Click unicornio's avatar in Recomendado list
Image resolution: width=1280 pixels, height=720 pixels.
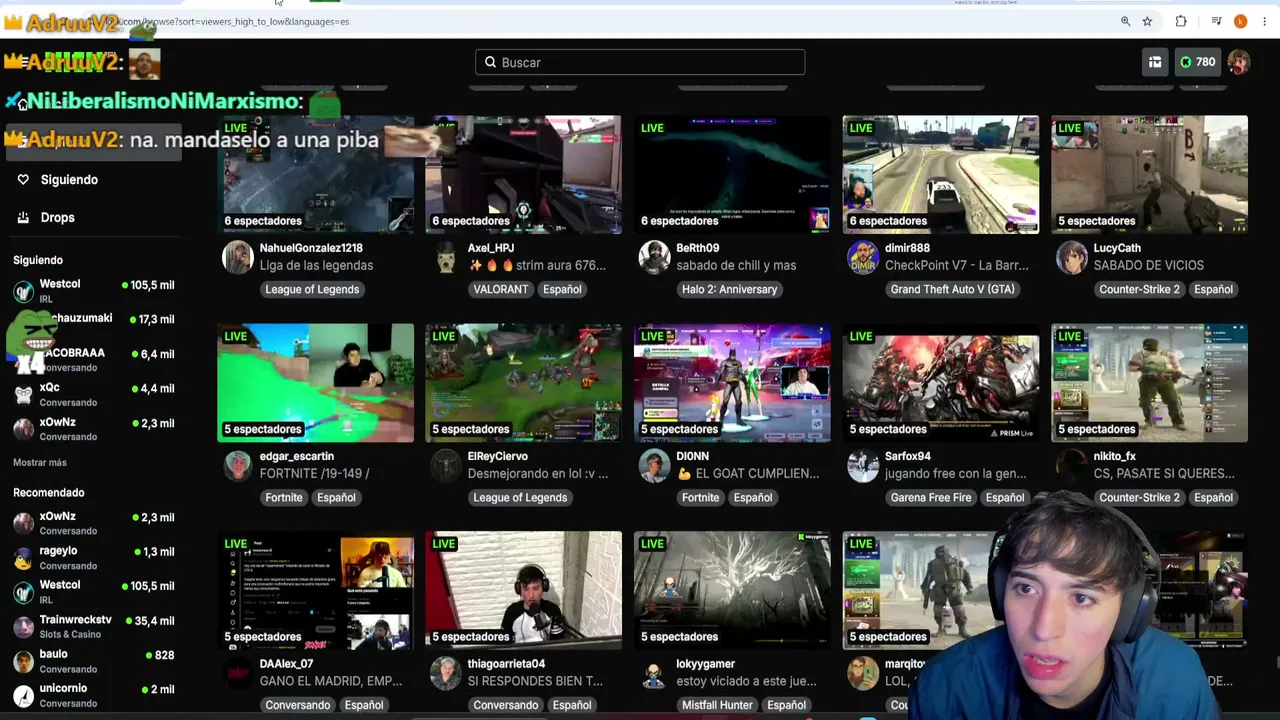pos(23,695)
